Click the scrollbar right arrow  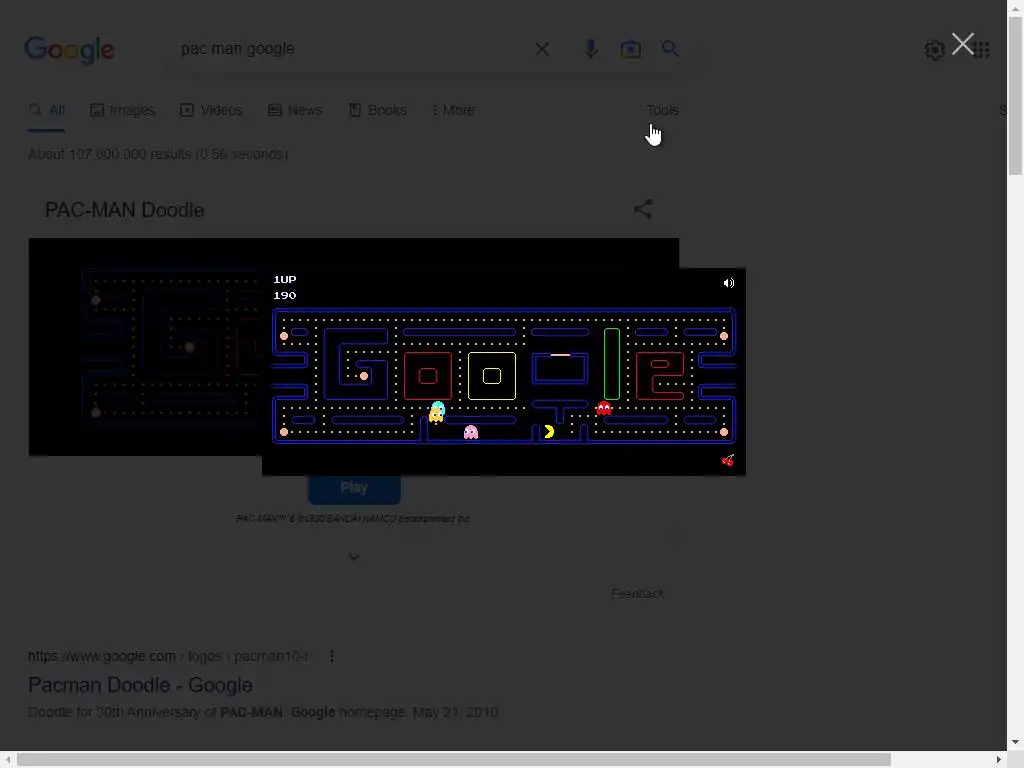tap(999, 760)
